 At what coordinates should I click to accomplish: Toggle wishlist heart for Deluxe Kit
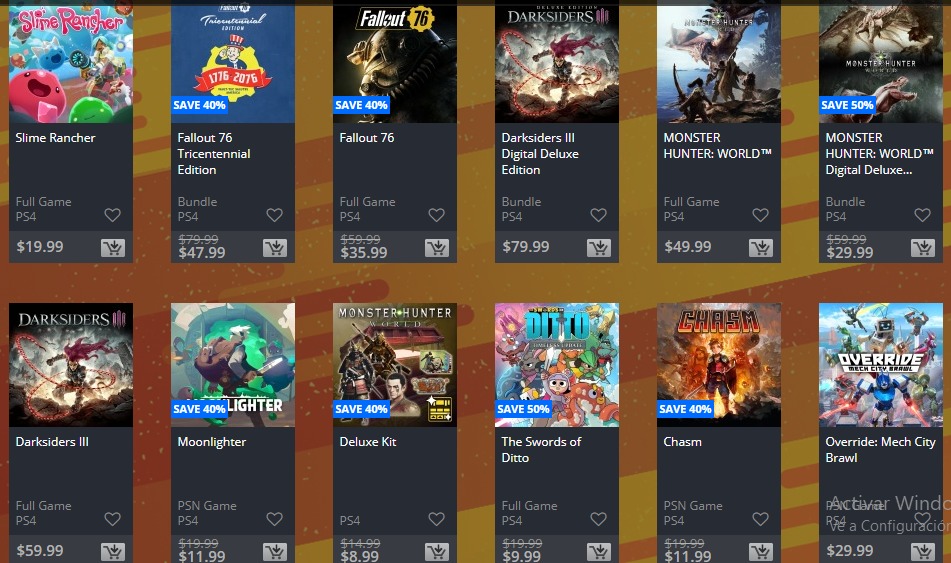(437, 519)
